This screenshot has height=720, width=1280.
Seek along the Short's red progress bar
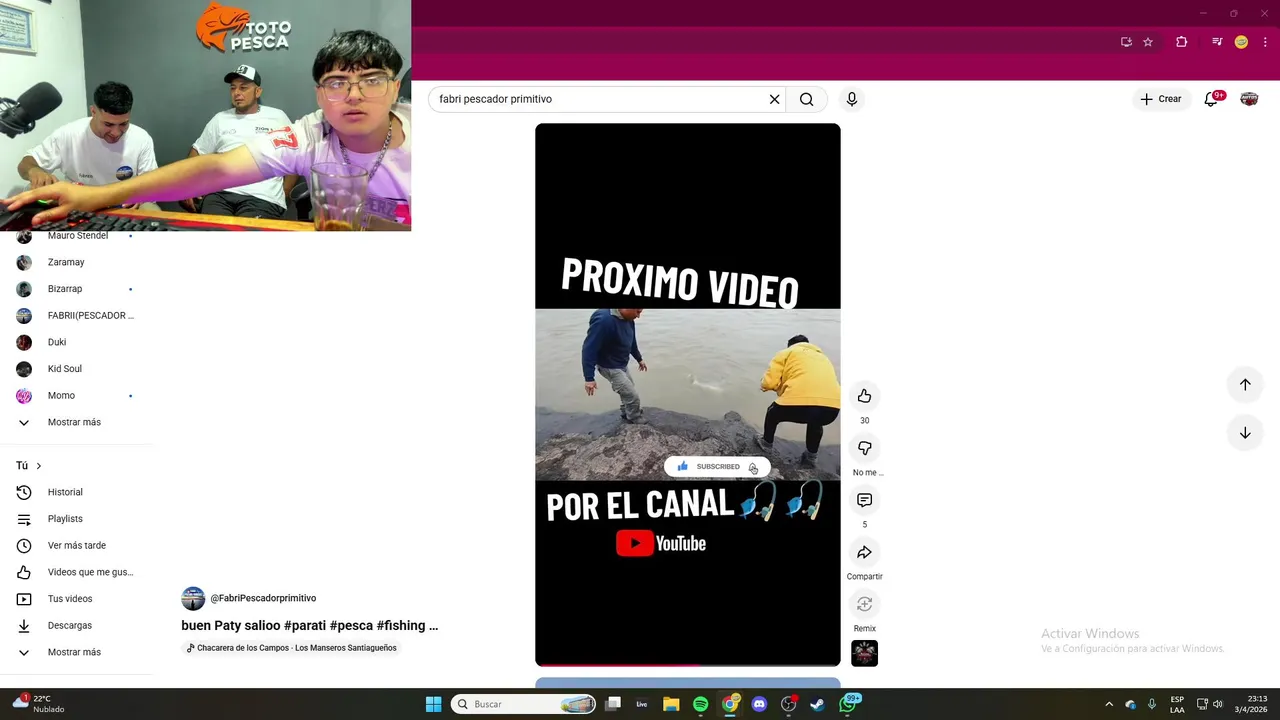tap(688, 665)
